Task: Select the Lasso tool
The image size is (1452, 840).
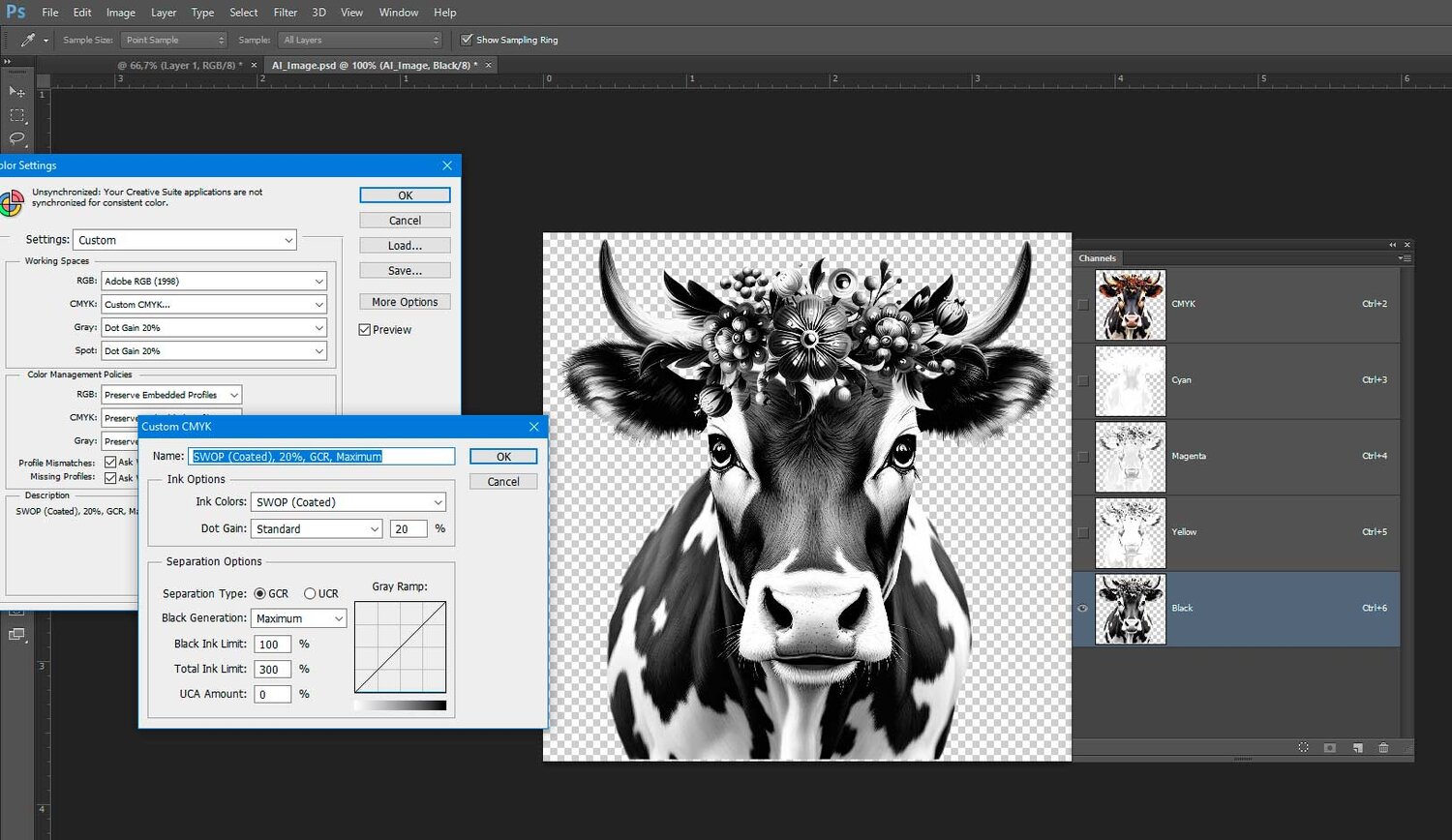Action: click(x=16, y=138)
